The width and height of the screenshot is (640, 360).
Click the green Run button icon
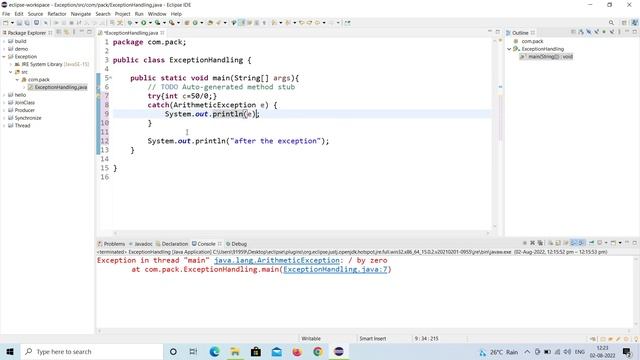(144, 23)
